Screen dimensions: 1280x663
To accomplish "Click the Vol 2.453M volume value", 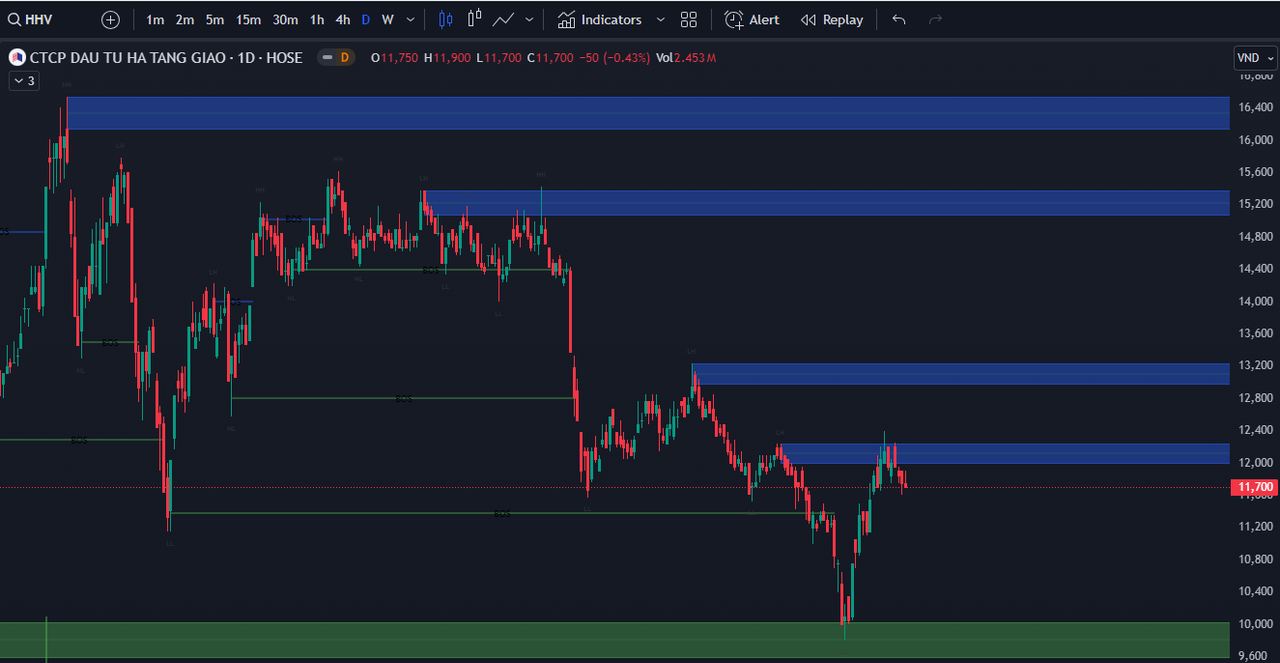I will (686, 58).
